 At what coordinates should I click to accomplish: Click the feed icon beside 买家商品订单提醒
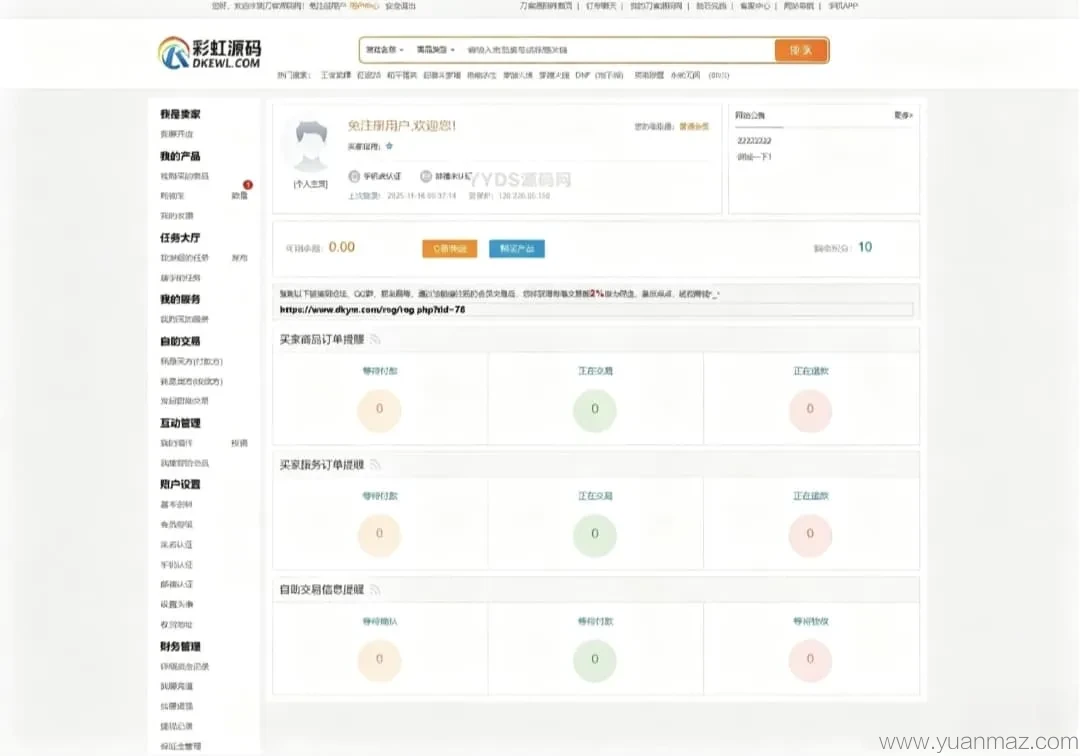pyautogui.click(x=375, y=339)
